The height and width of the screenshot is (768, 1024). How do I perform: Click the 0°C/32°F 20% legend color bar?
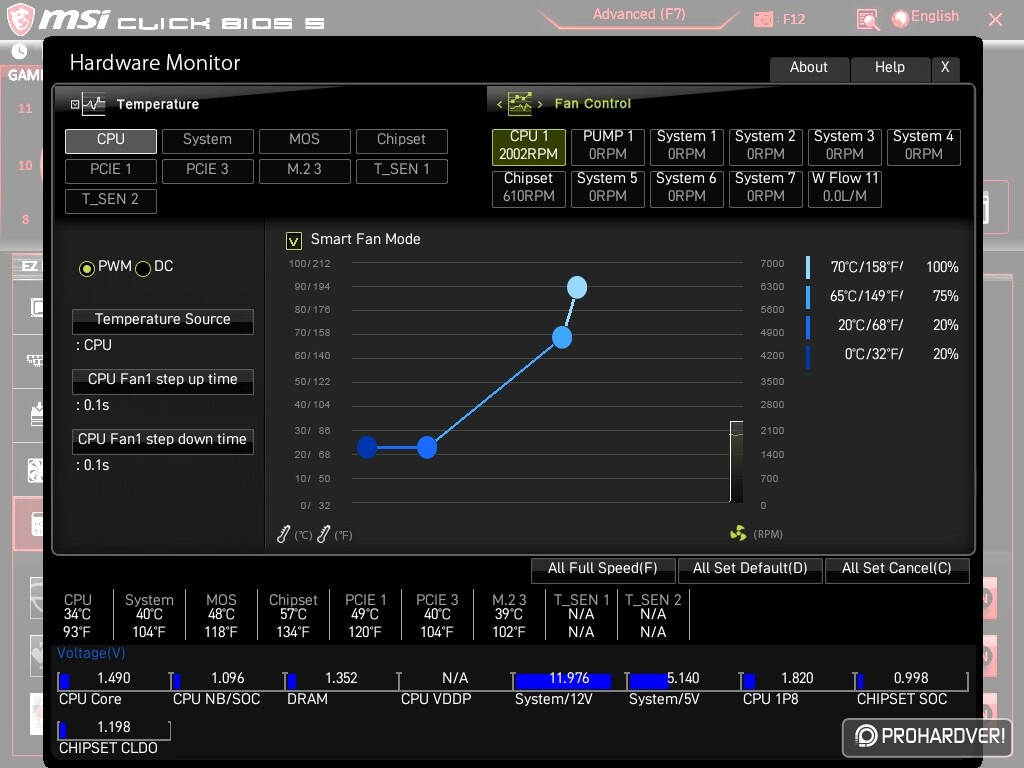[808, 357]
